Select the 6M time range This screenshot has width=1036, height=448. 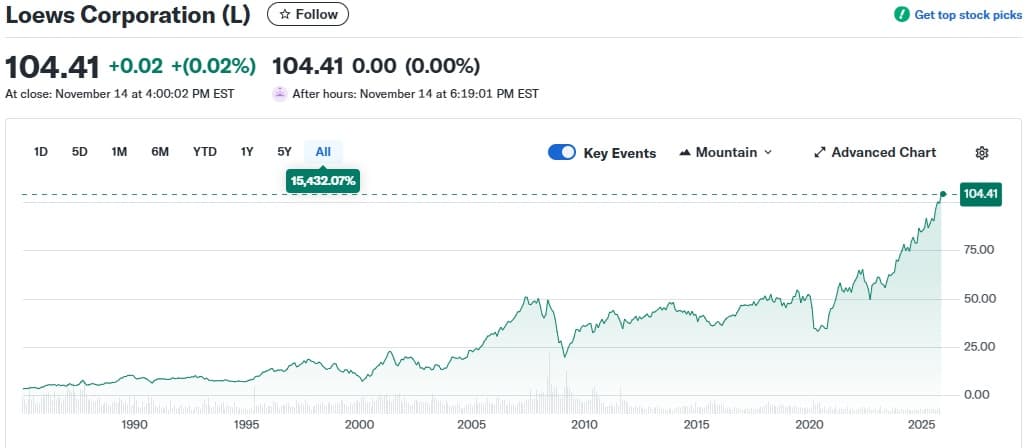(160, 152)
